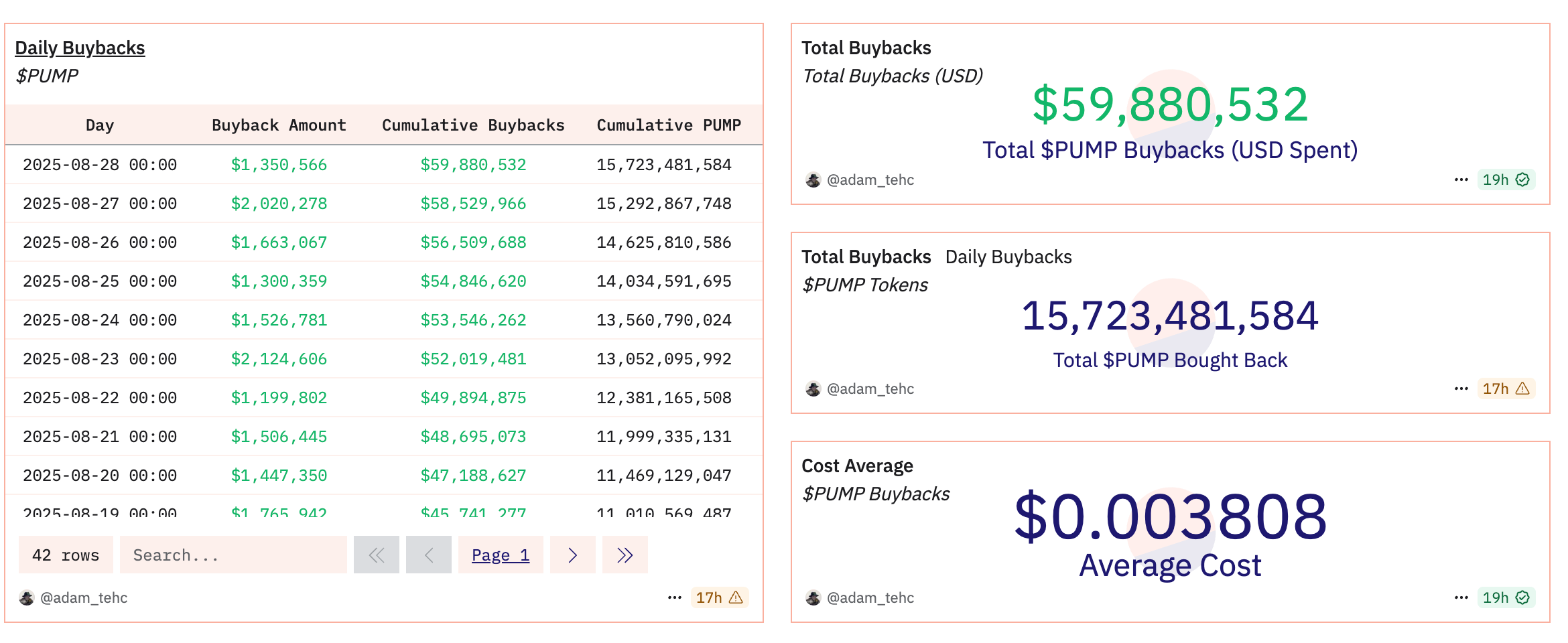Click the Daily Buybacks underlined title
Screen dimensions: 1568x643
[x=80, y=48]
